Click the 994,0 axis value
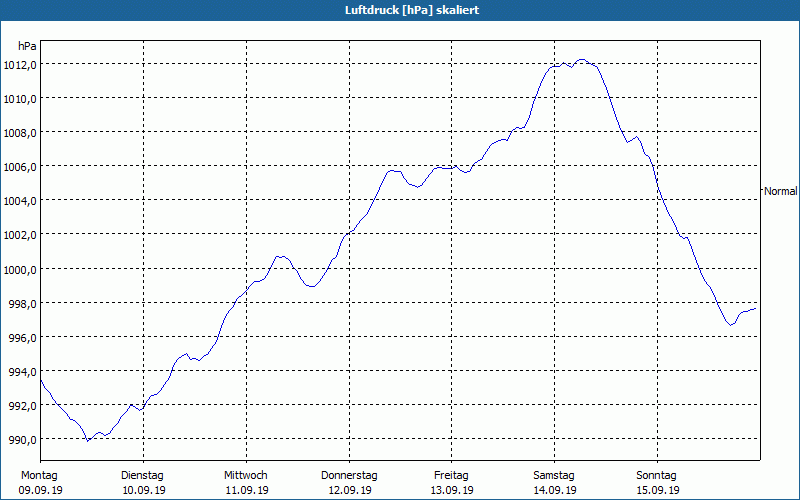The width and height of the screenshot is (800, 500). coord(22,372)
